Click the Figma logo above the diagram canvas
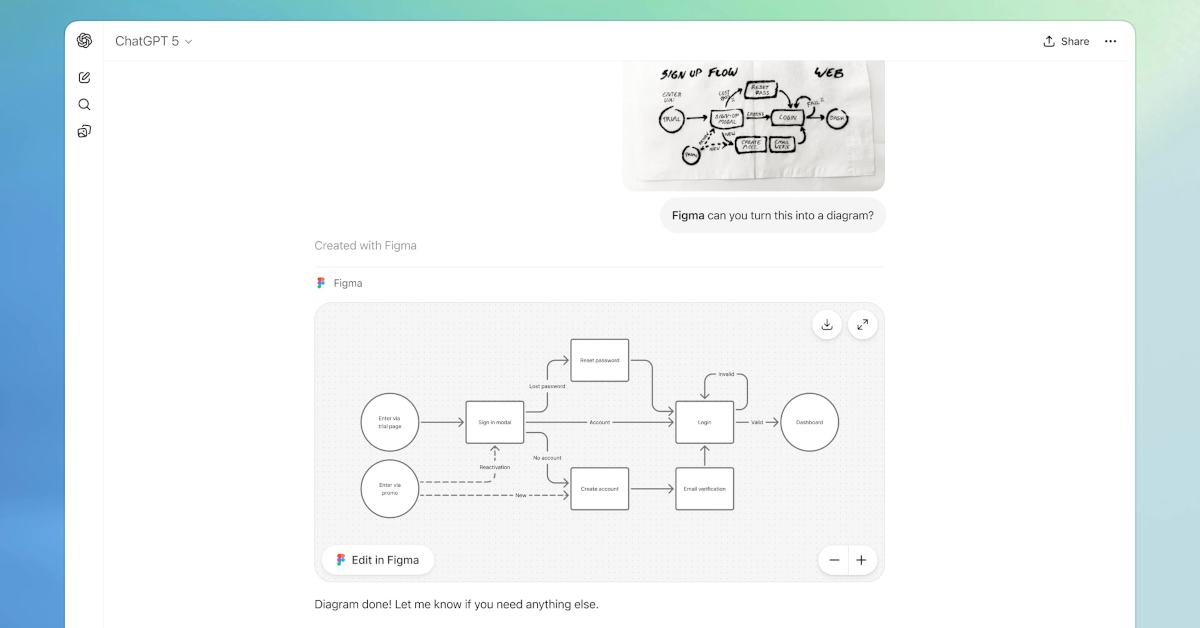The width and height of the screenshot is (1200, 628). (323, 283)
